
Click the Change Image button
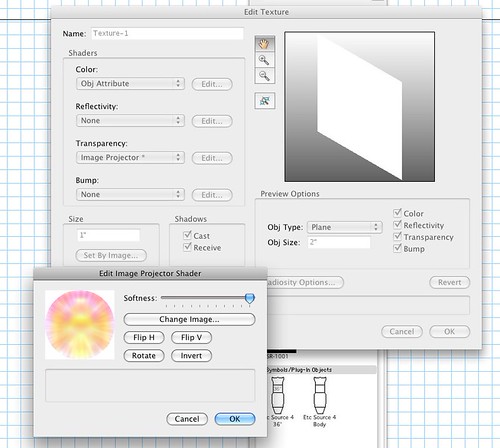(189, 319)
